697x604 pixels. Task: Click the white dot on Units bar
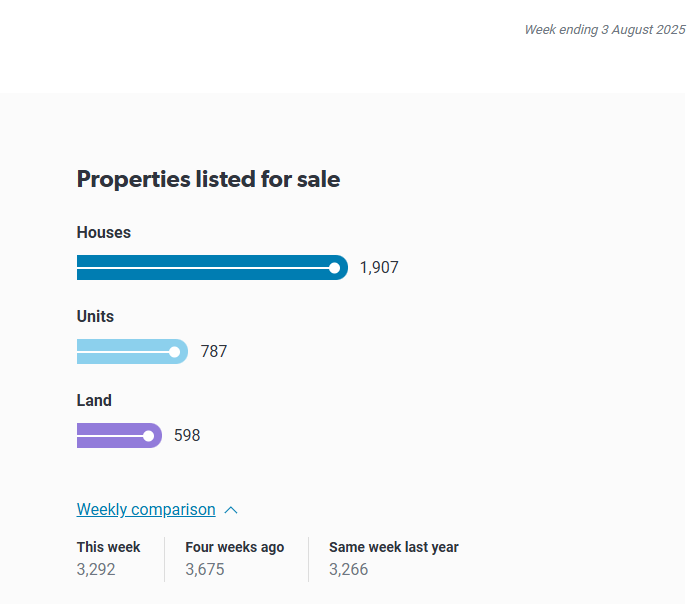[x=175, y=352]
